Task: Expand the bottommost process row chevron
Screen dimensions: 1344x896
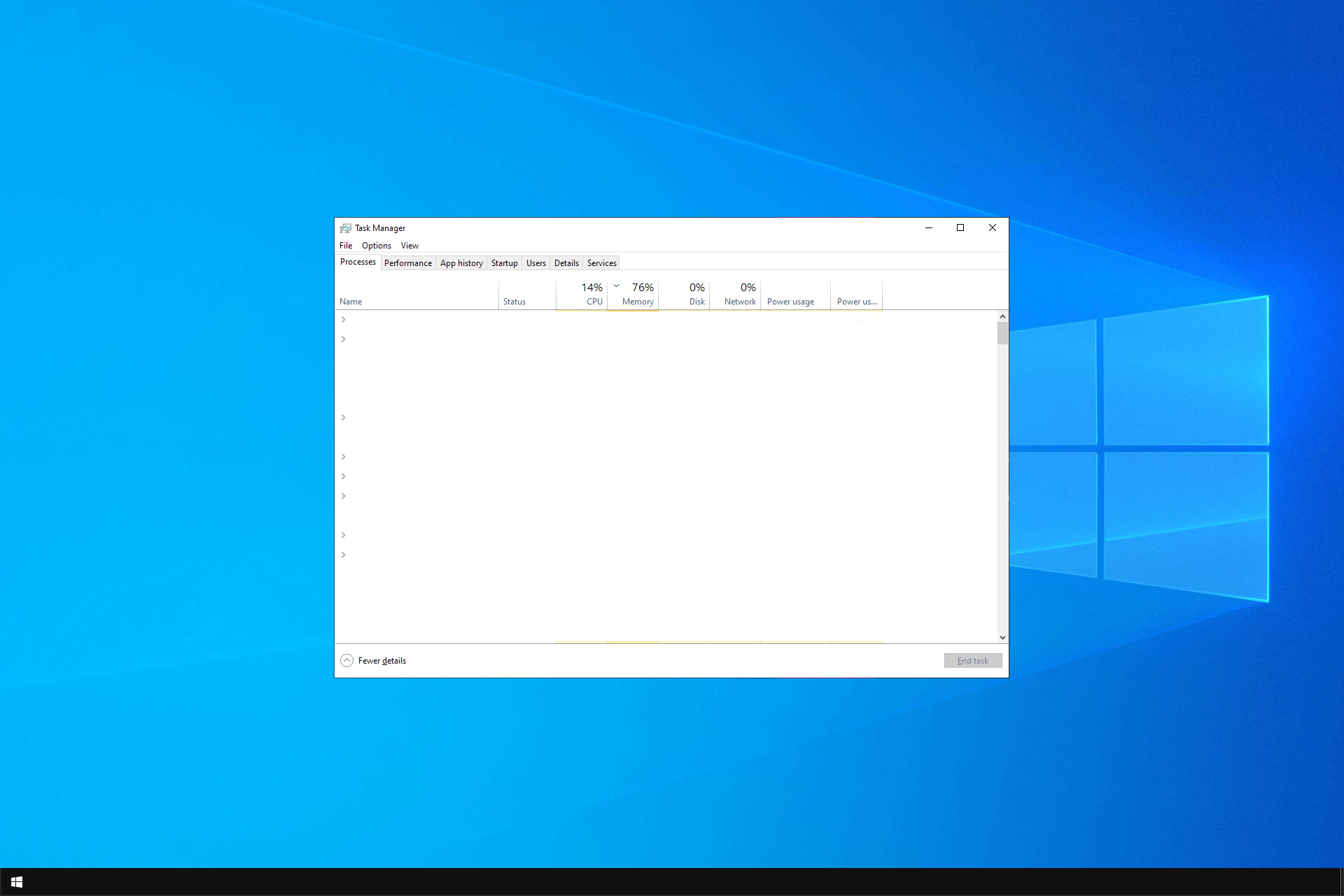Action: coord(343,555)
